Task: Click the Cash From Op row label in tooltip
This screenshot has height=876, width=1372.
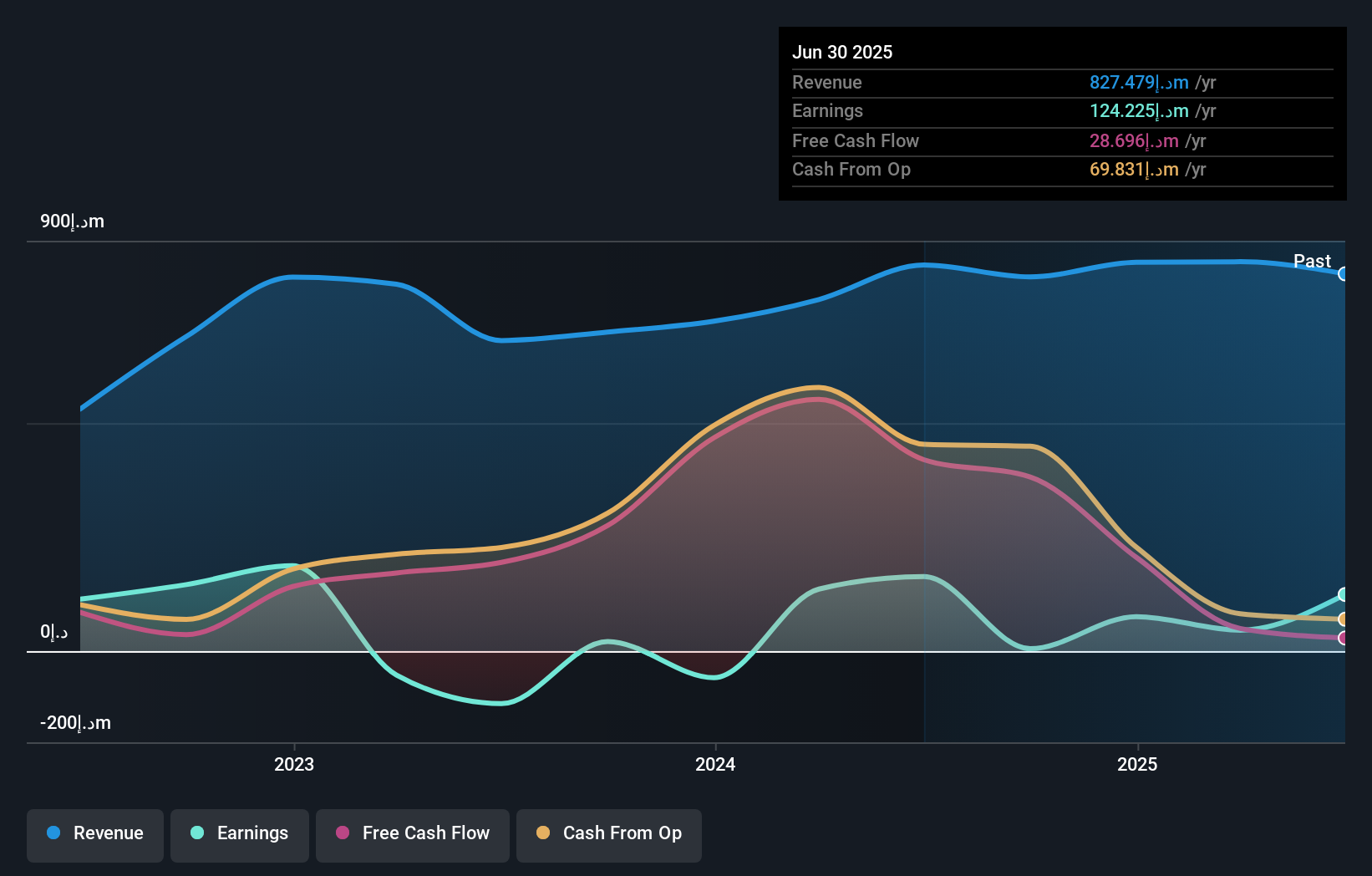Action: pos(851,169)
